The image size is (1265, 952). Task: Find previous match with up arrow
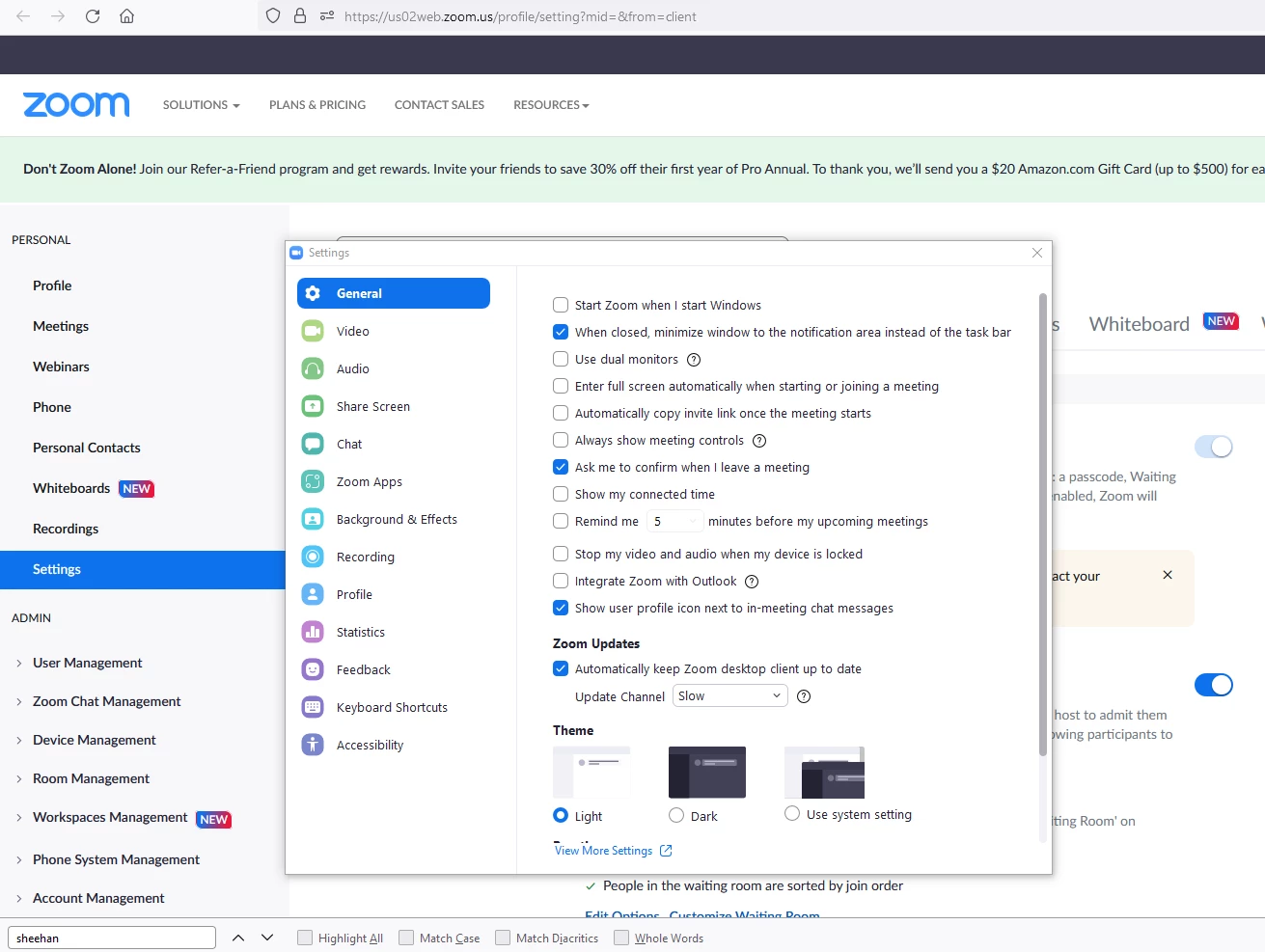click(238, 938)
